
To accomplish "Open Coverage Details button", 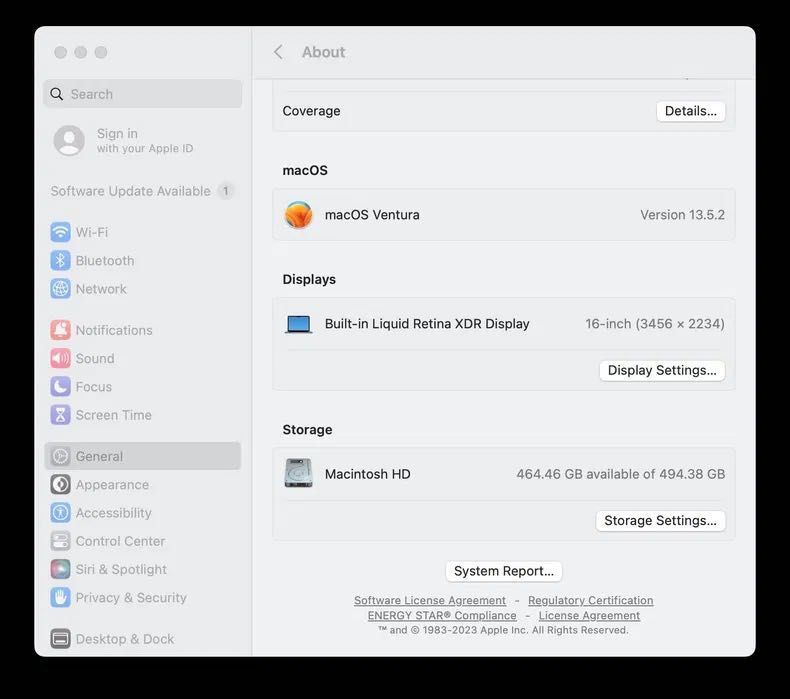I will point(691,111).
